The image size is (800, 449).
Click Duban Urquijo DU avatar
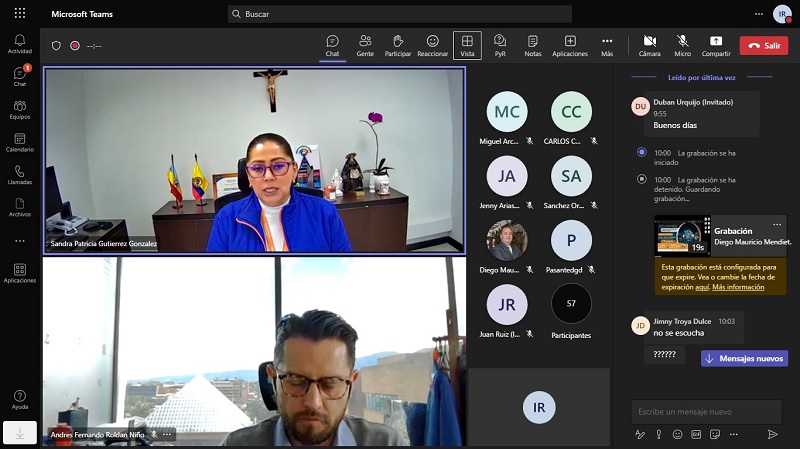click(x=641, y=107)
